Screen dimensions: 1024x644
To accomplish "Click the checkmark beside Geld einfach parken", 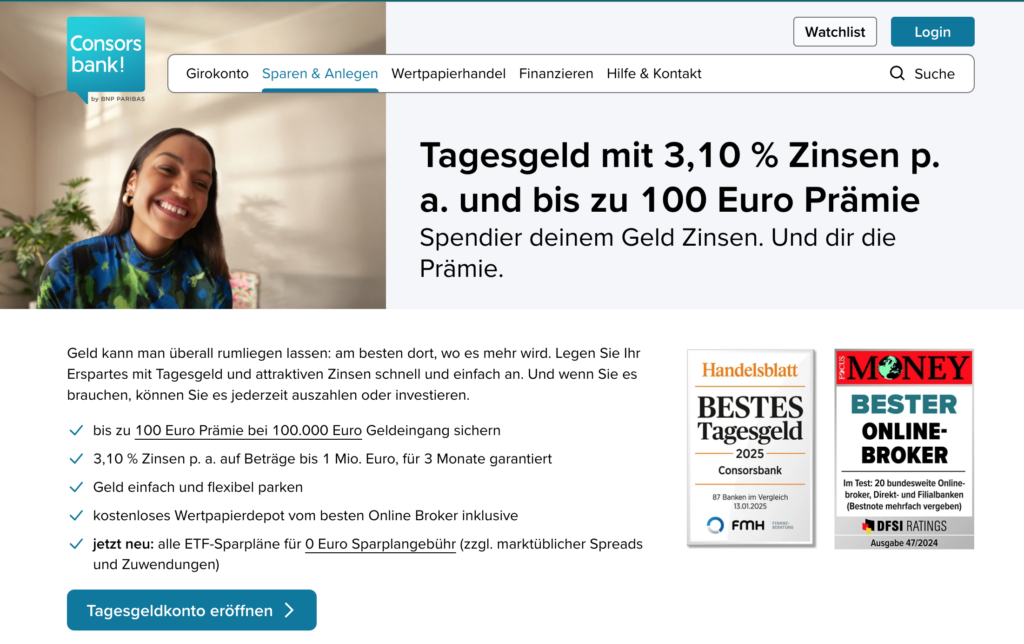I will click(x=75, y=487).
